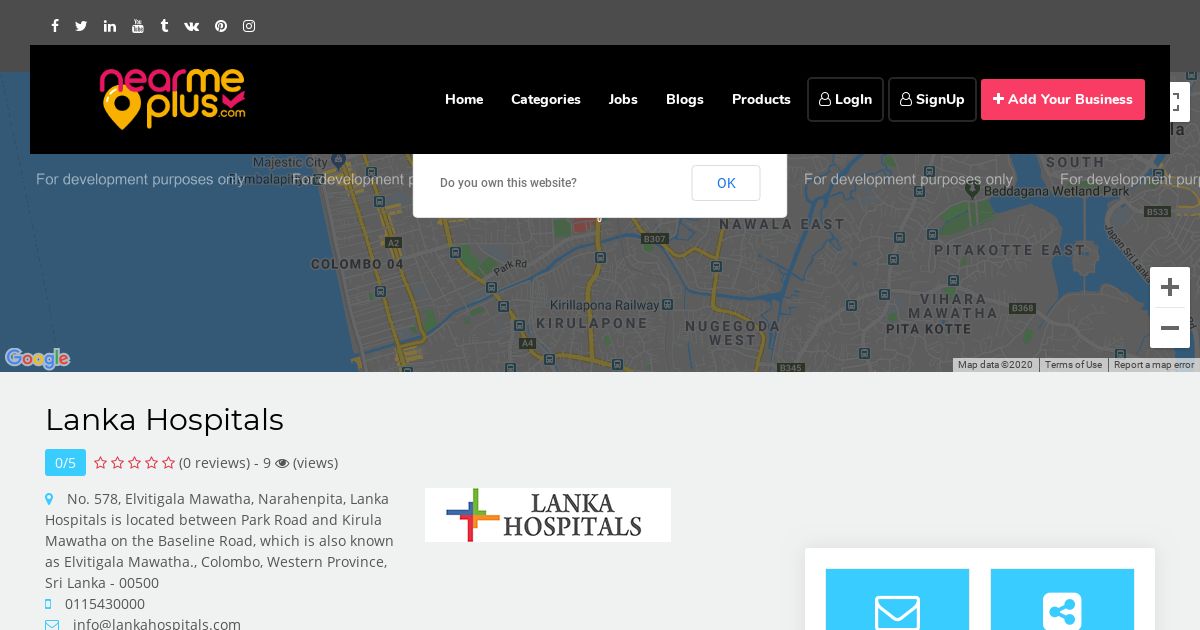Viewport: 1200px width, 630px height.
Task: Click the first rating star
Action: [x=100, y=462]
